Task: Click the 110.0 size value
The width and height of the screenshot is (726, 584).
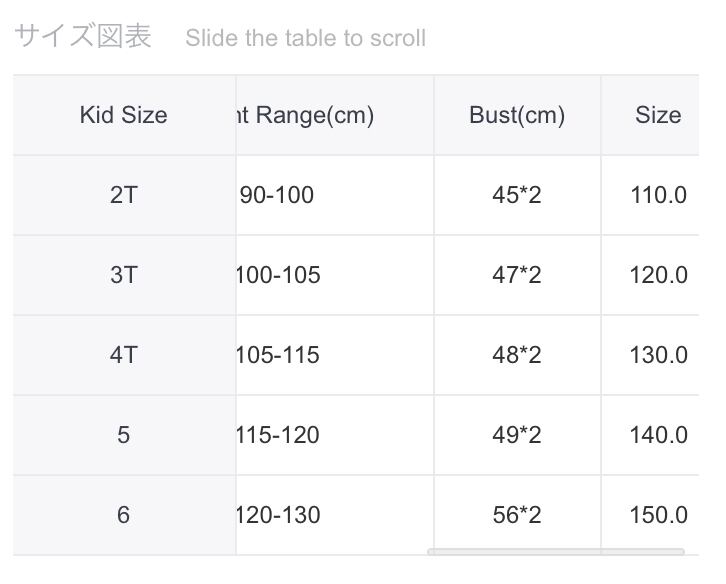Action: pos(658,195)
